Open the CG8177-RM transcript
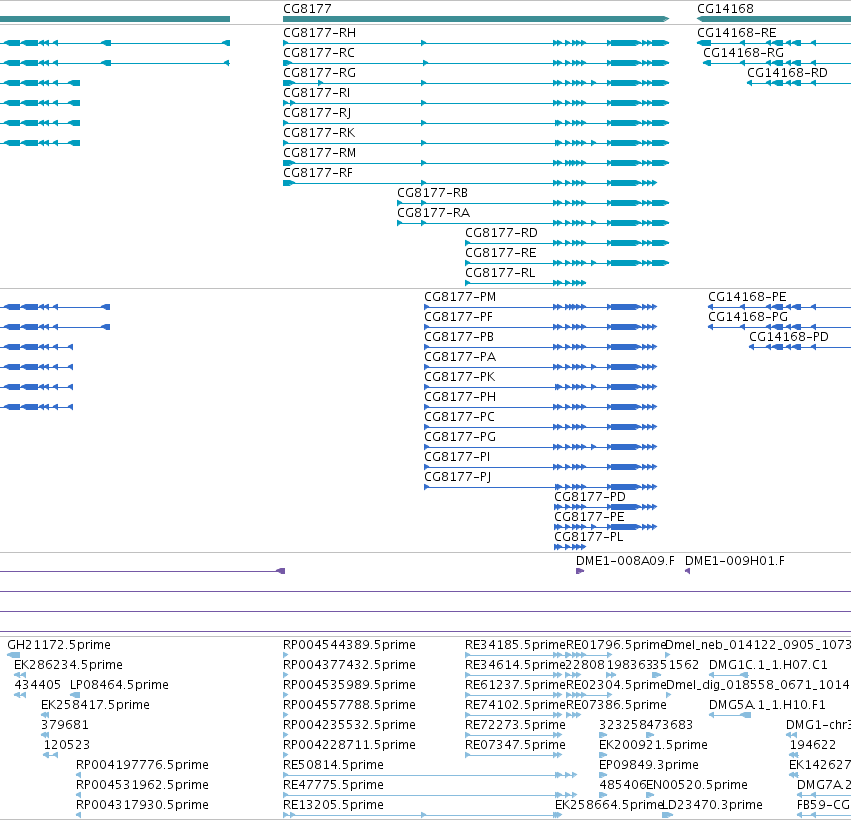Image resolution: width=851 pixels, height=820 pixels. pyautogui.click(x=320, y=153)
